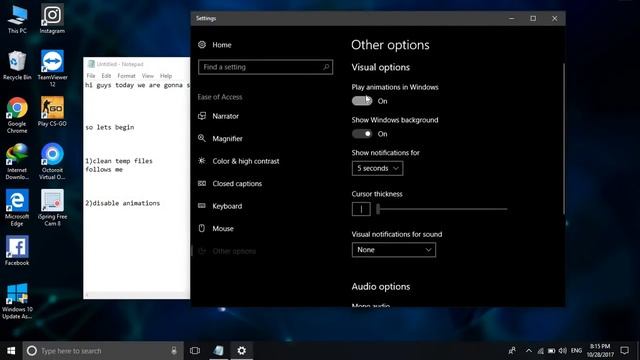
Task: Open the Windows Start menu
Action: pos(11,351)
